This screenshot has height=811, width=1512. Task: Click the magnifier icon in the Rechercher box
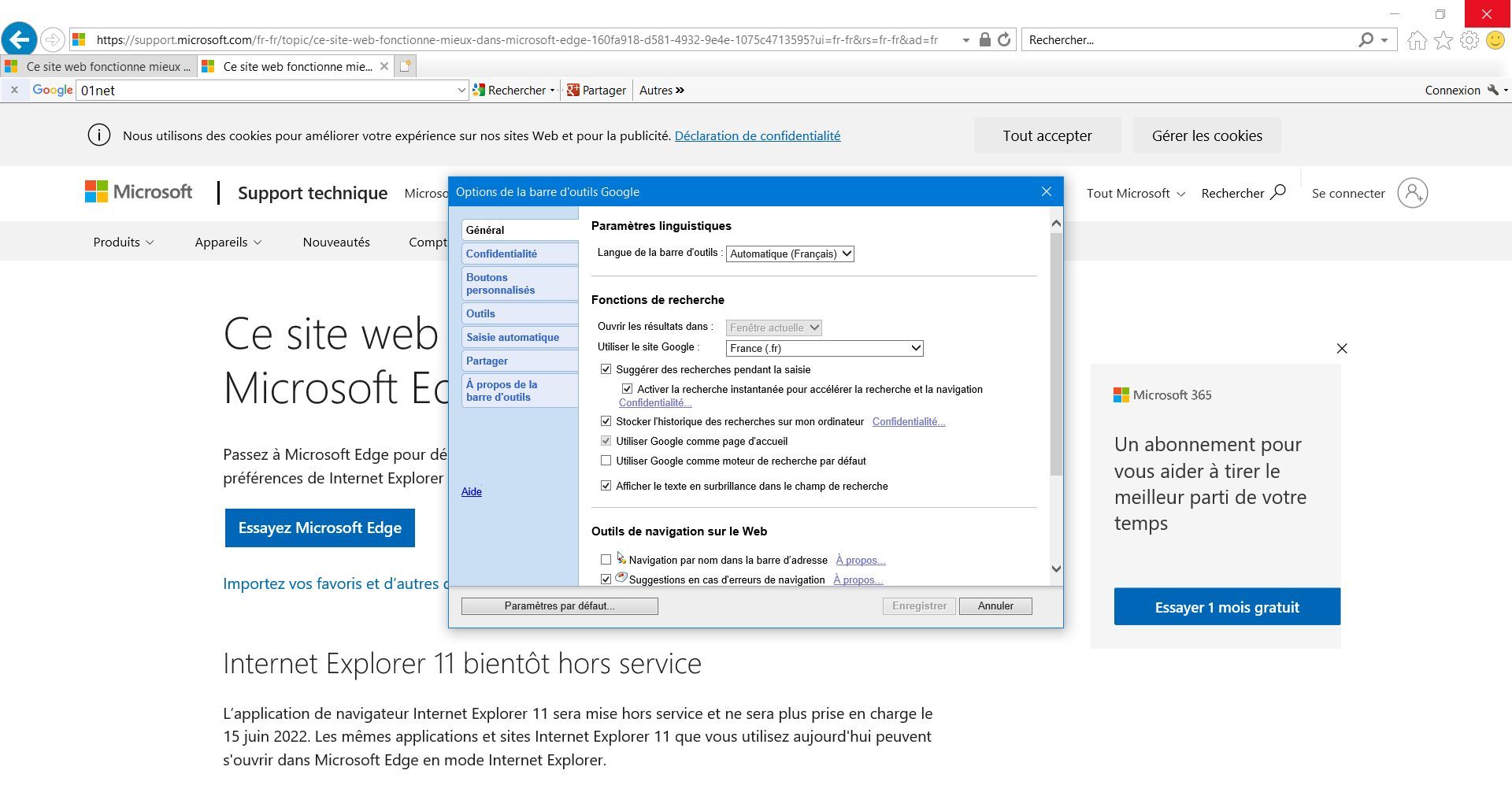tap(1366, 39)
